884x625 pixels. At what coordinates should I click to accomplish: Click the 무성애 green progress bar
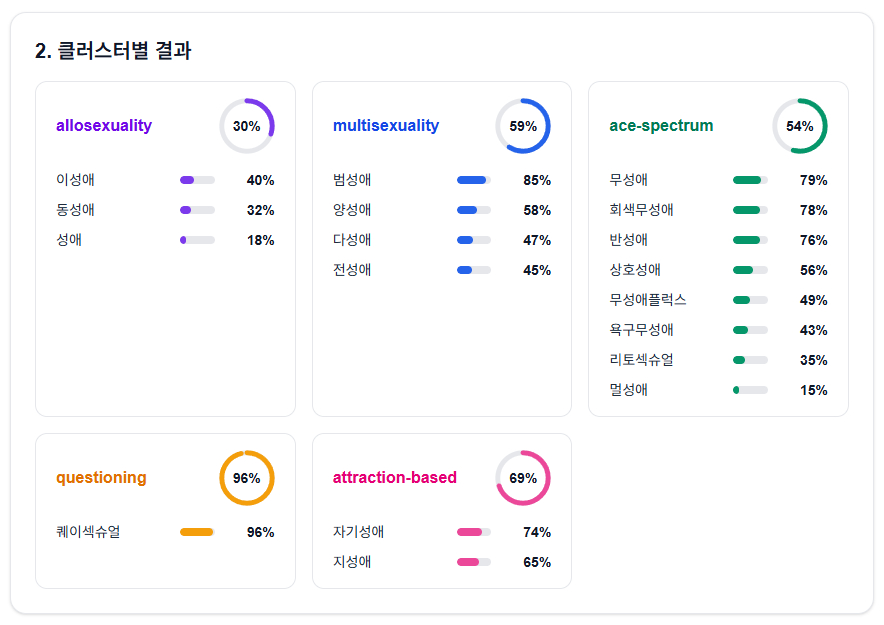pyautogui.click(x=750, y=180)
